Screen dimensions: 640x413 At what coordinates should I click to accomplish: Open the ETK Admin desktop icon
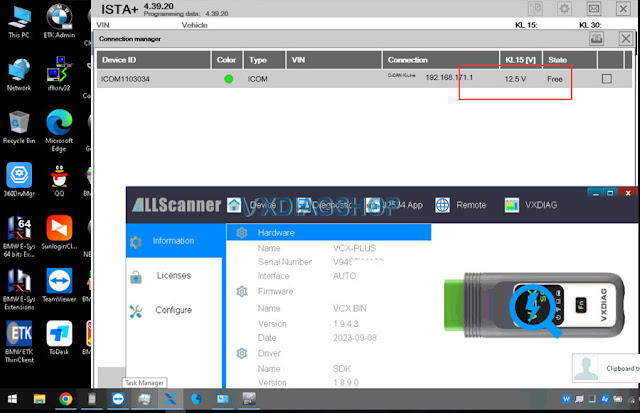[x=59, y=21]
